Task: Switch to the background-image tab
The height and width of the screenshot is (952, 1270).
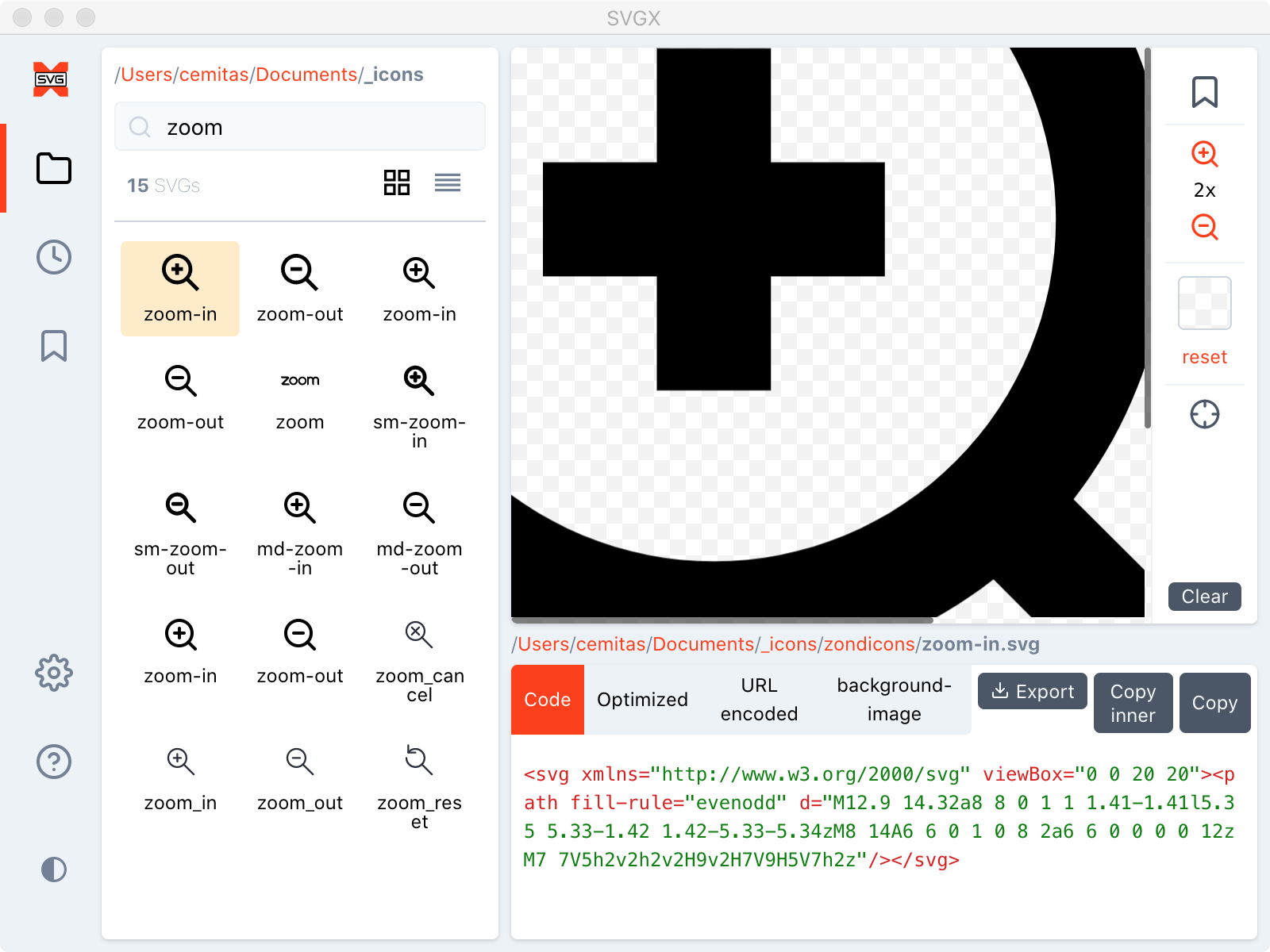Action: click(894, 700)
